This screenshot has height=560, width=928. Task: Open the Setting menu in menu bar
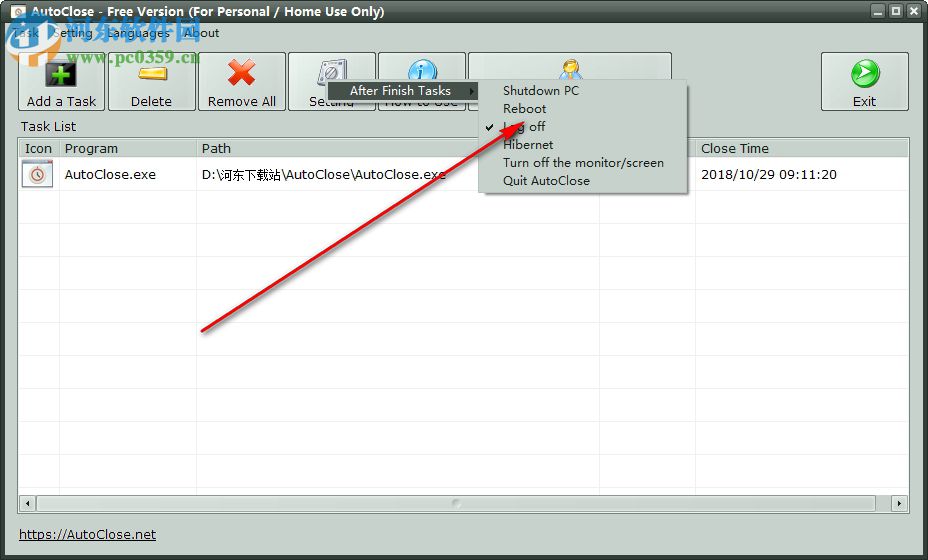[72, 33]
